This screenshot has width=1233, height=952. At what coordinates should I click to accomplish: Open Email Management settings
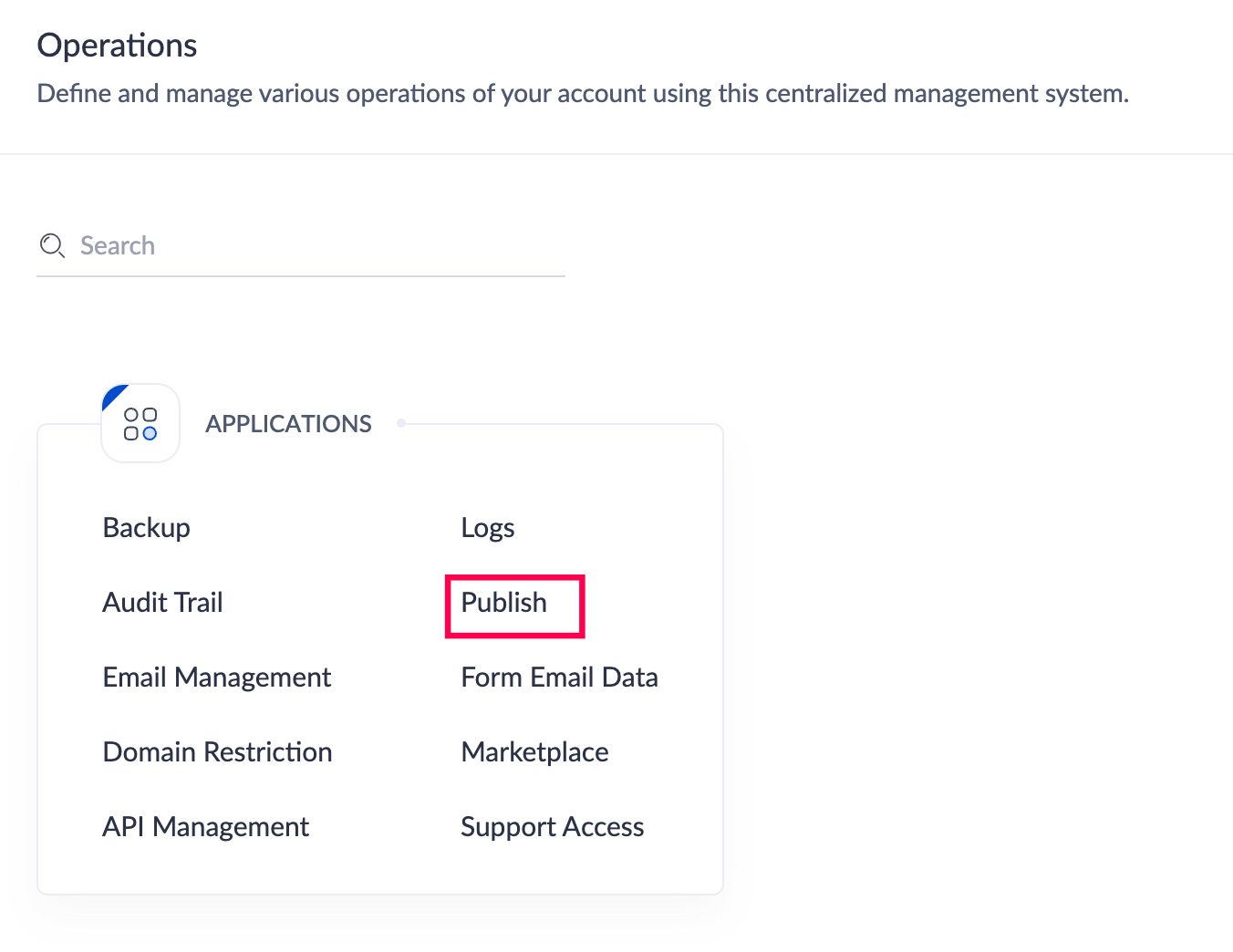tap(217, 678)
